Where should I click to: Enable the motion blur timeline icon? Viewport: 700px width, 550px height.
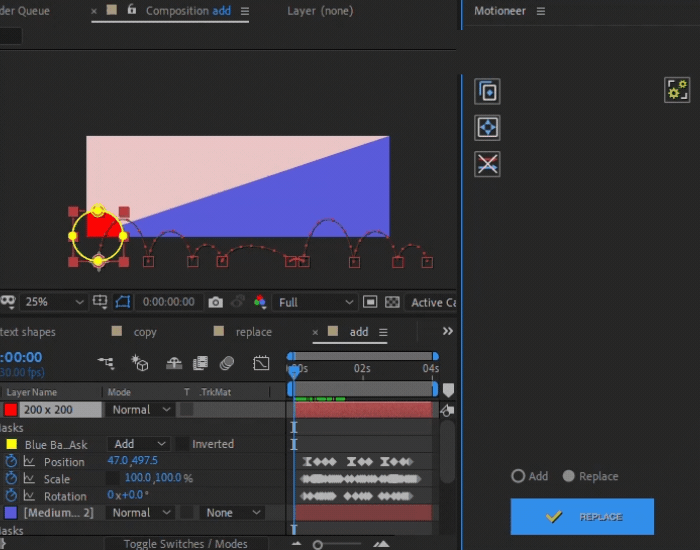pos(227,363)
